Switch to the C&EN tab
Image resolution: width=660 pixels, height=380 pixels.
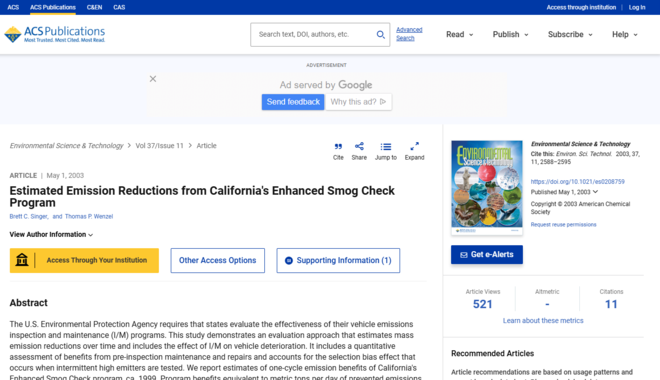click(x=94, y=7)
